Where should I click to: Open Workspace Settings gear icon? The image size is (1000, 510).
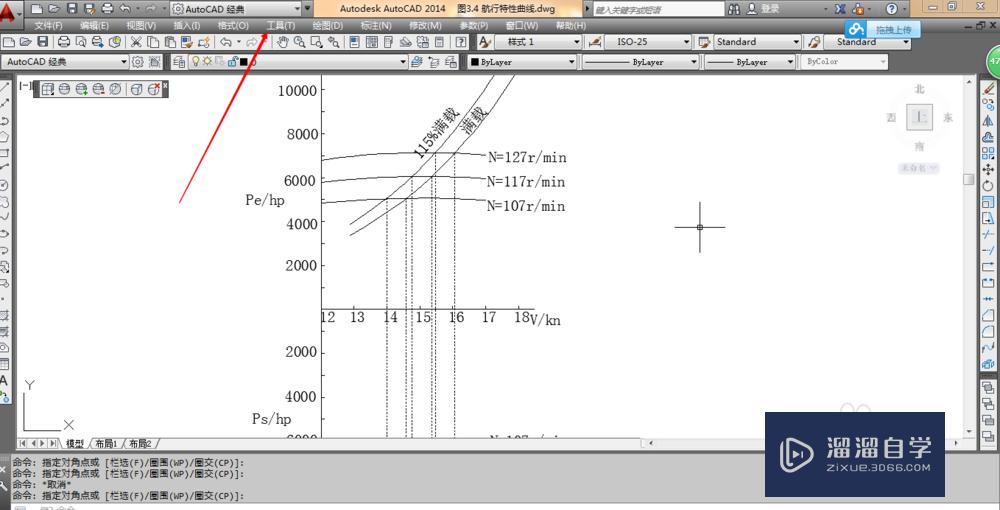(138, 62)
